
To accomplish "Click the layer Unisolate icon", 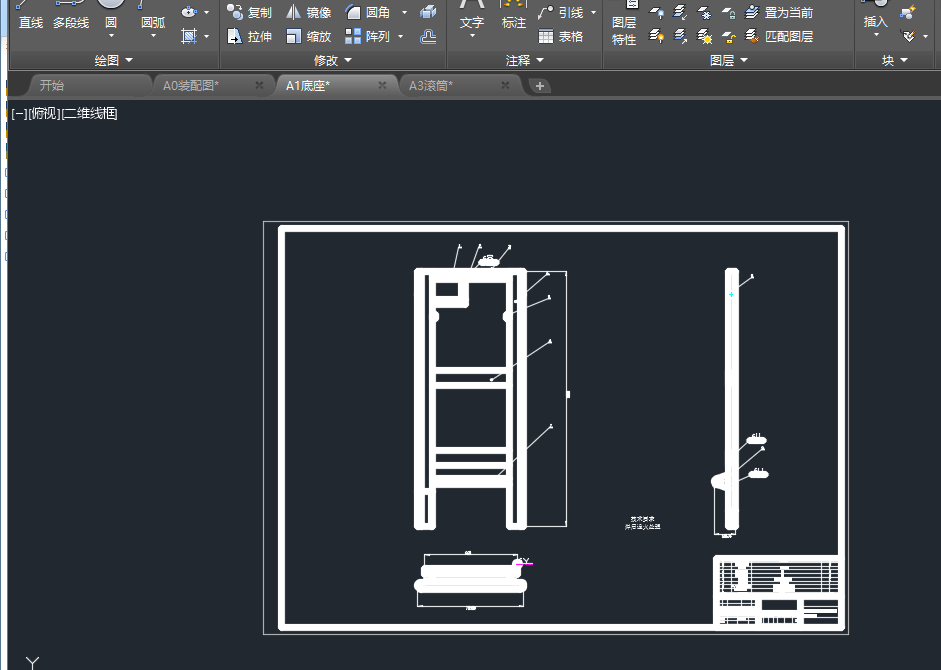I will click(x=681, y=37).
